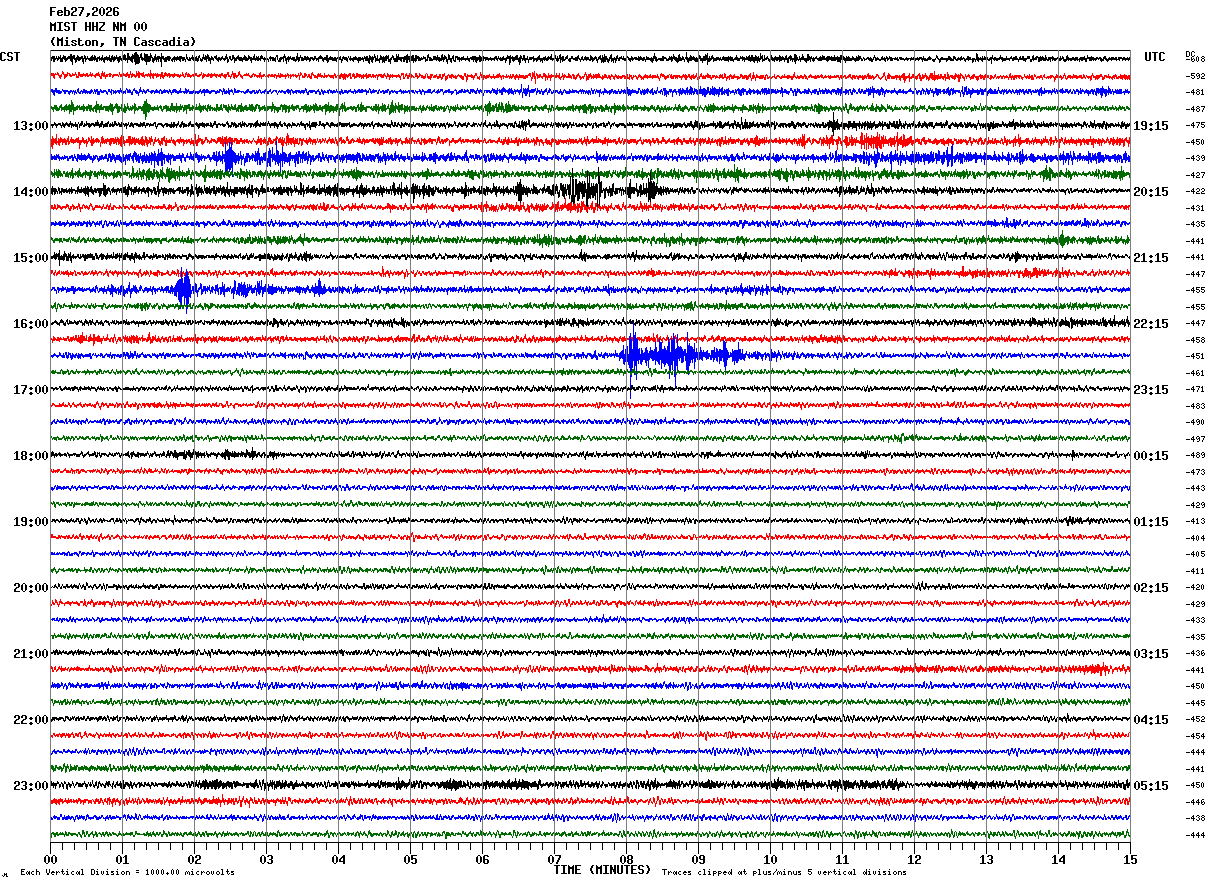1210x886 pixels.
Task: Select the 16:00 CST row label
Action: click(31, 324)
